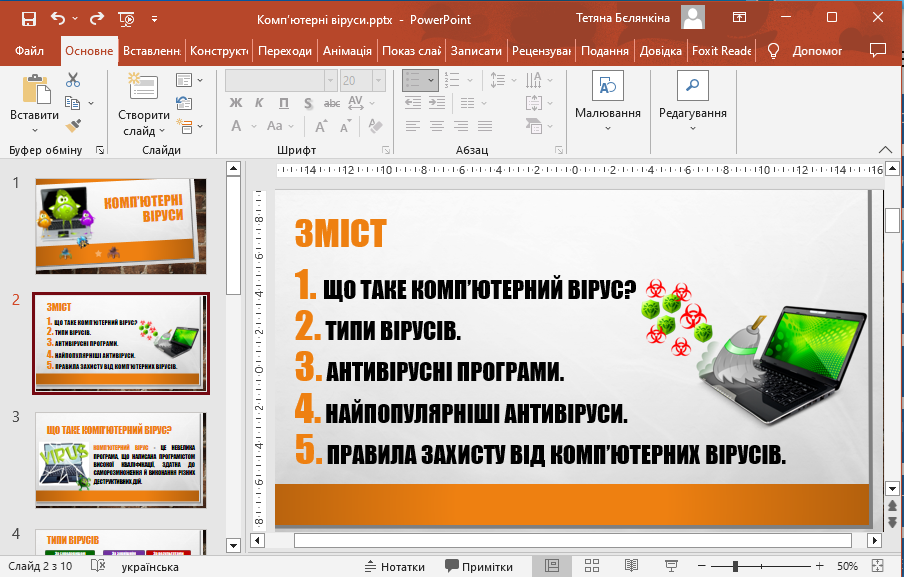Start slideshow from beginning icon in title bar

coord(126,19)
